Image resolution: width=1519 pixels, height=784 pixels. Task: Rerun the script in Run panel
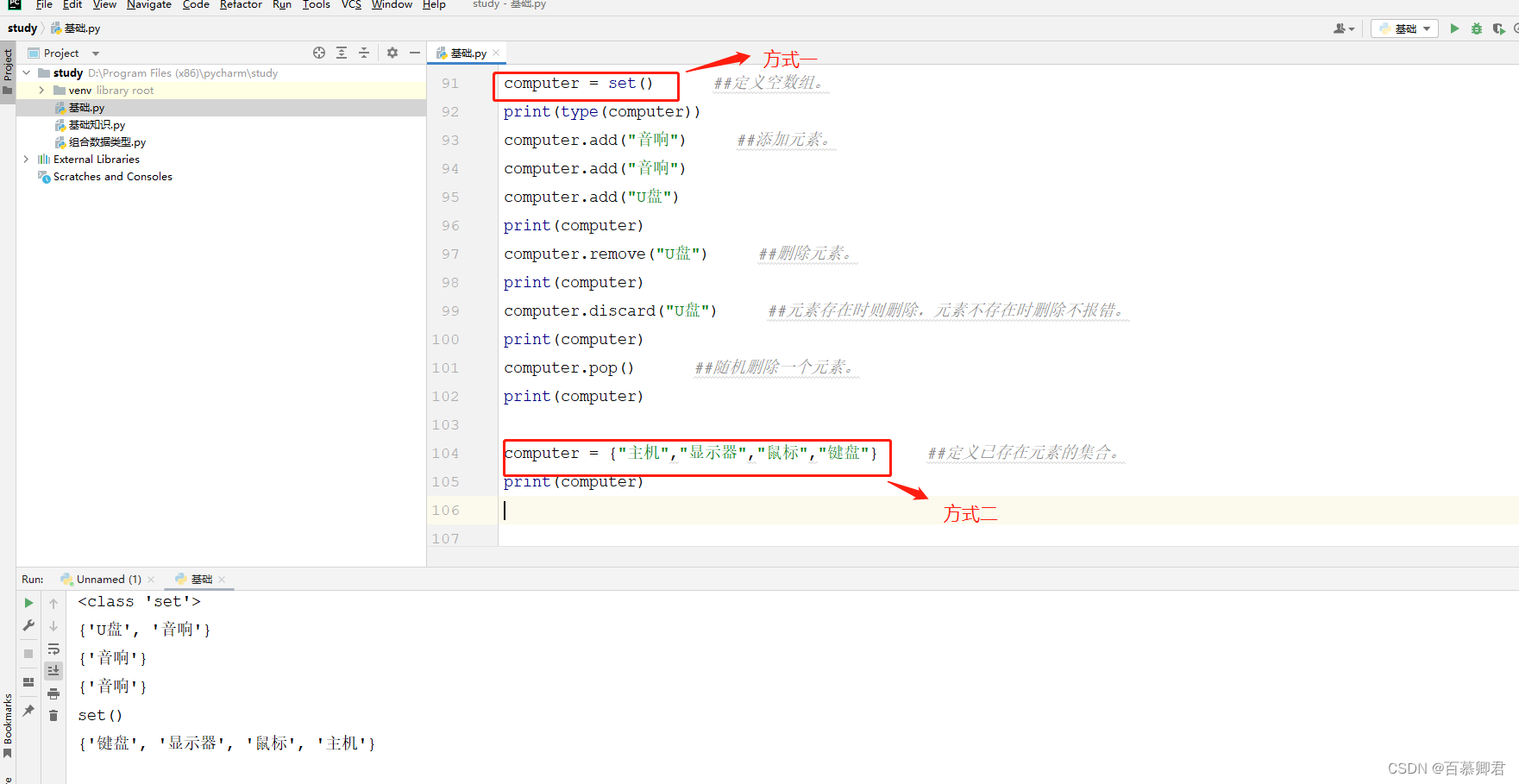28,603
